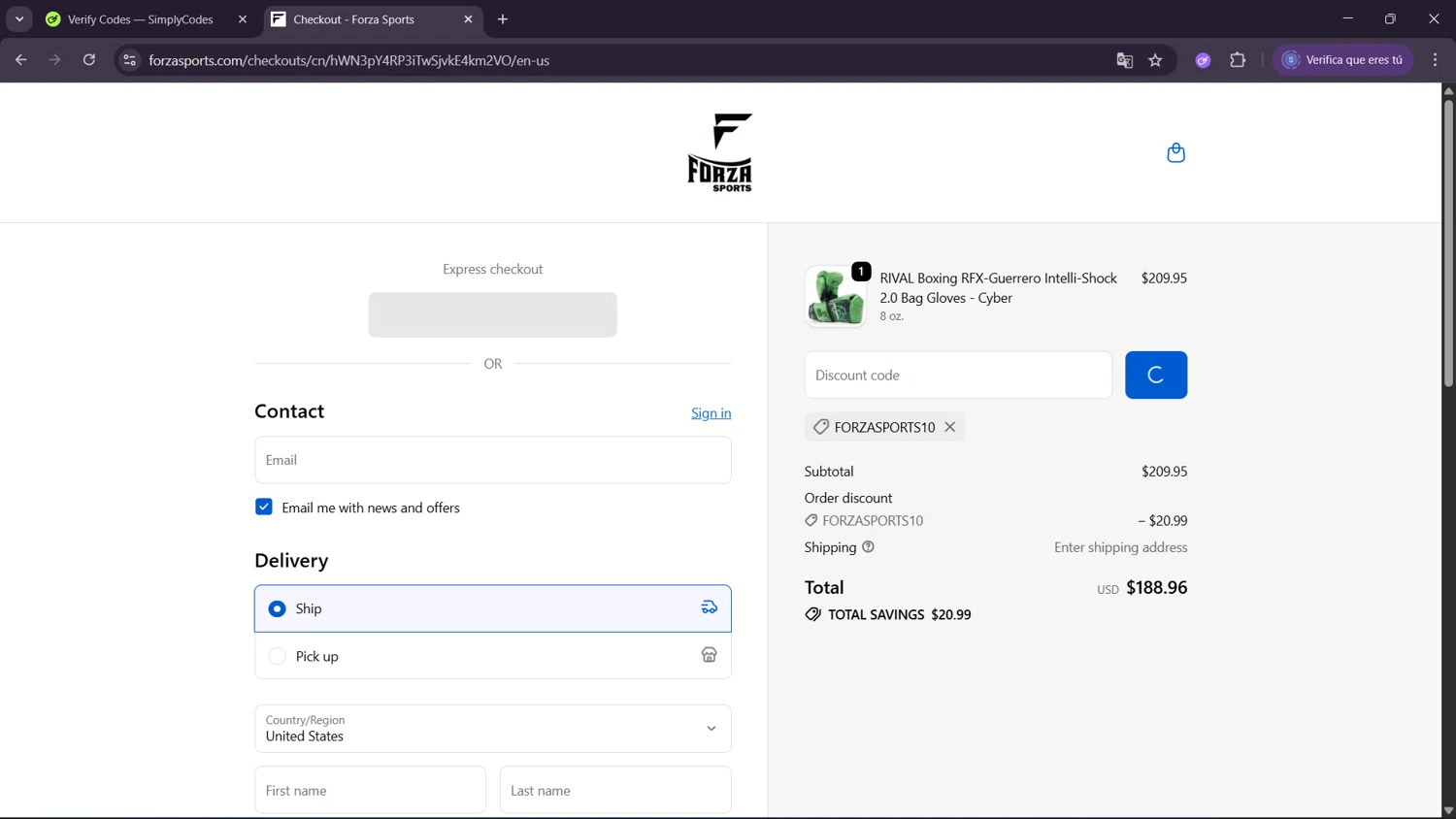The width and height of the screenshot is (1456, 819).
Task: Click the scrollbar down arrow
Action: pyautogui.click(x=1448, y=811)
